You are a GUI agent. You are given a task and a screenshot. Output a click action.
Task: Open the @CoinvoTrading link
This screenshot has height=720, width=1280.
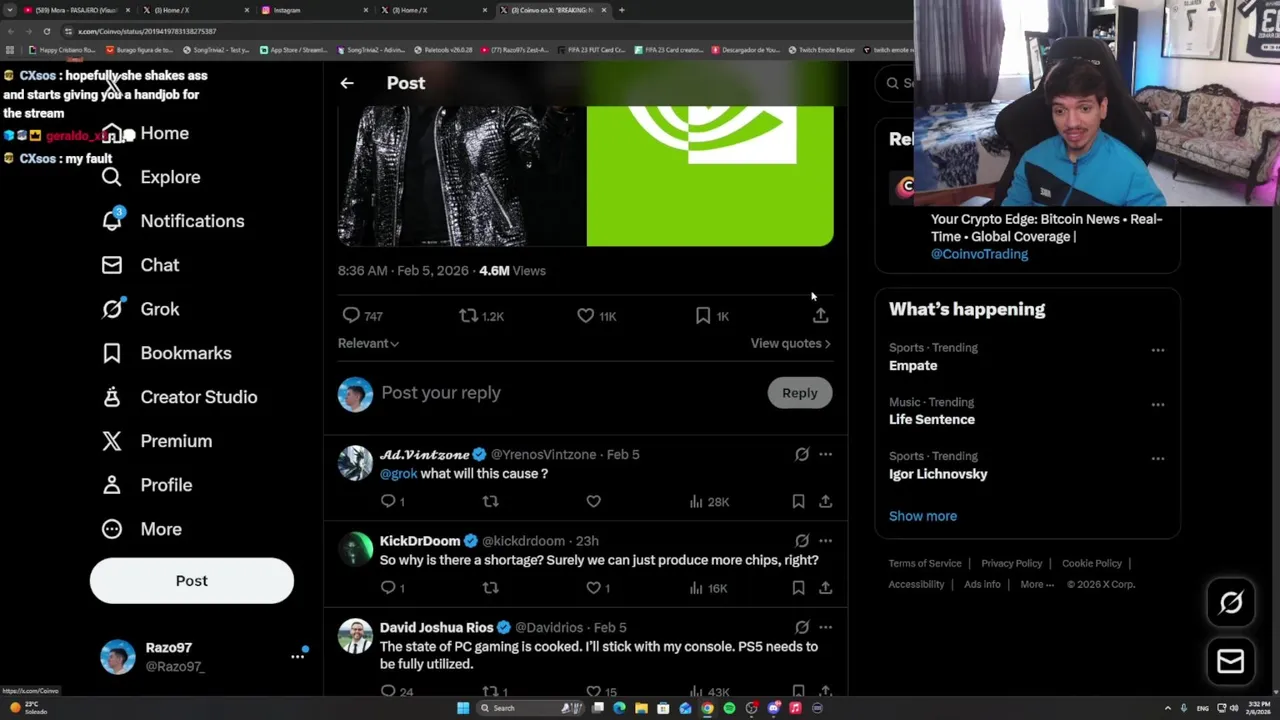pyautogui.click(x=979, y=254)
